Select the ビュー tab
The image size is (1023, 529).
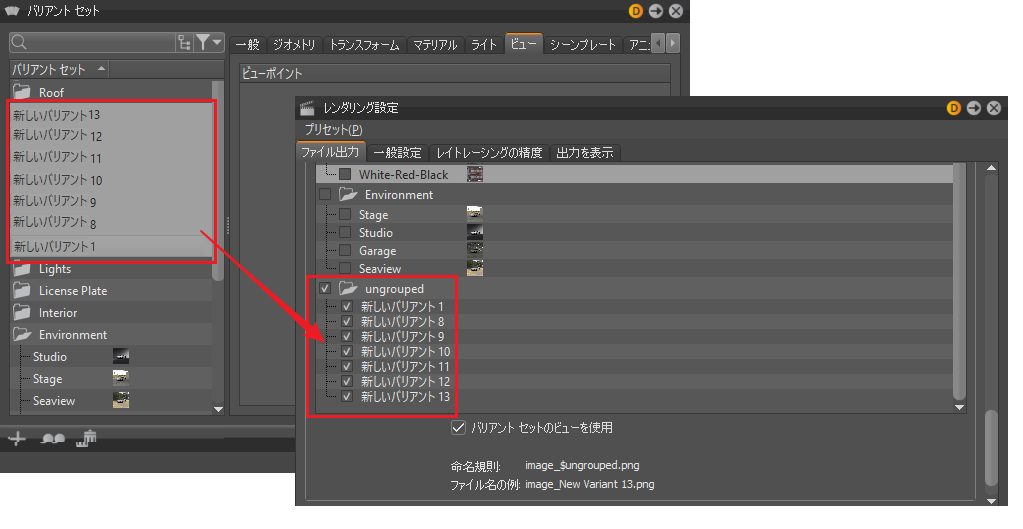point(524,43)
